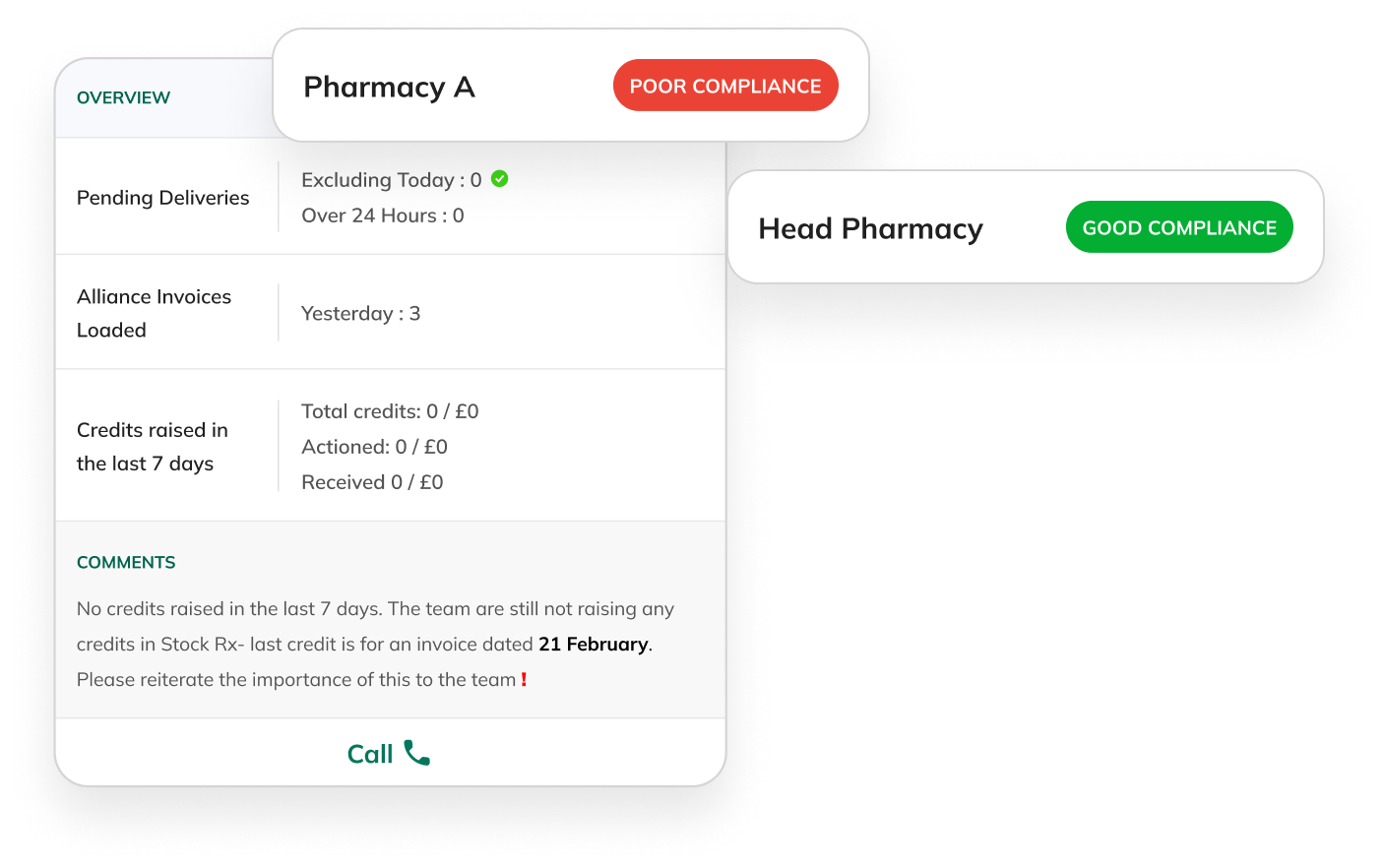Select the Total credits line
The image size is (1384, 868).
point(390,411)
